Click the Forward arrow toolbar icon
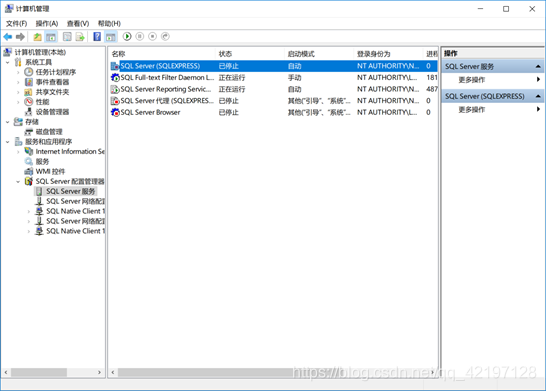The image size is (546, 391). pos(21,37)
